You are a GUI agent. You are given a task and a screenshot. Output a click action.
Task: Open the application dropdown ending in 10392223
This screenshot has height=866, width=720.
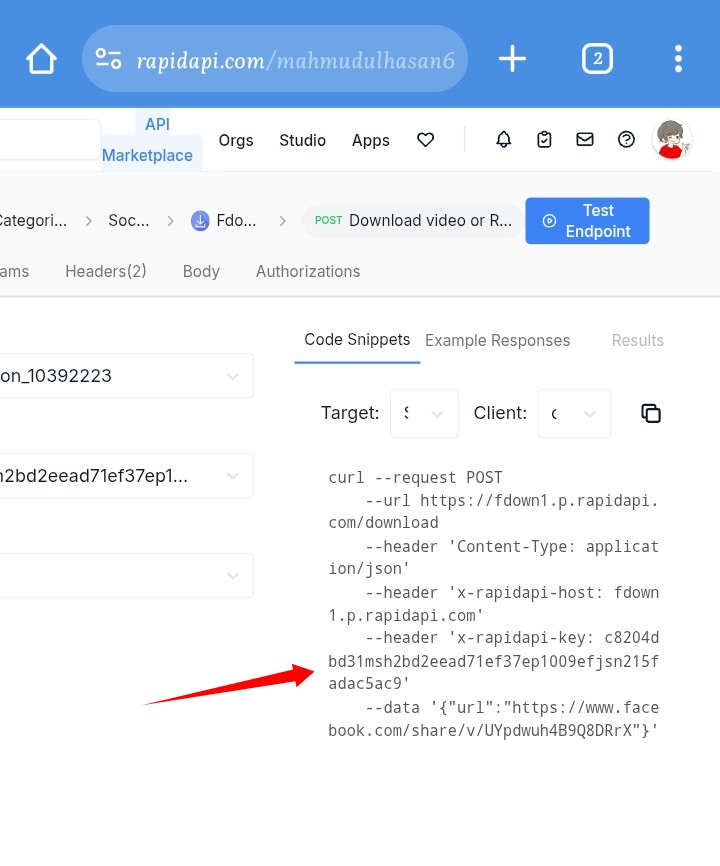coord(125,376)
